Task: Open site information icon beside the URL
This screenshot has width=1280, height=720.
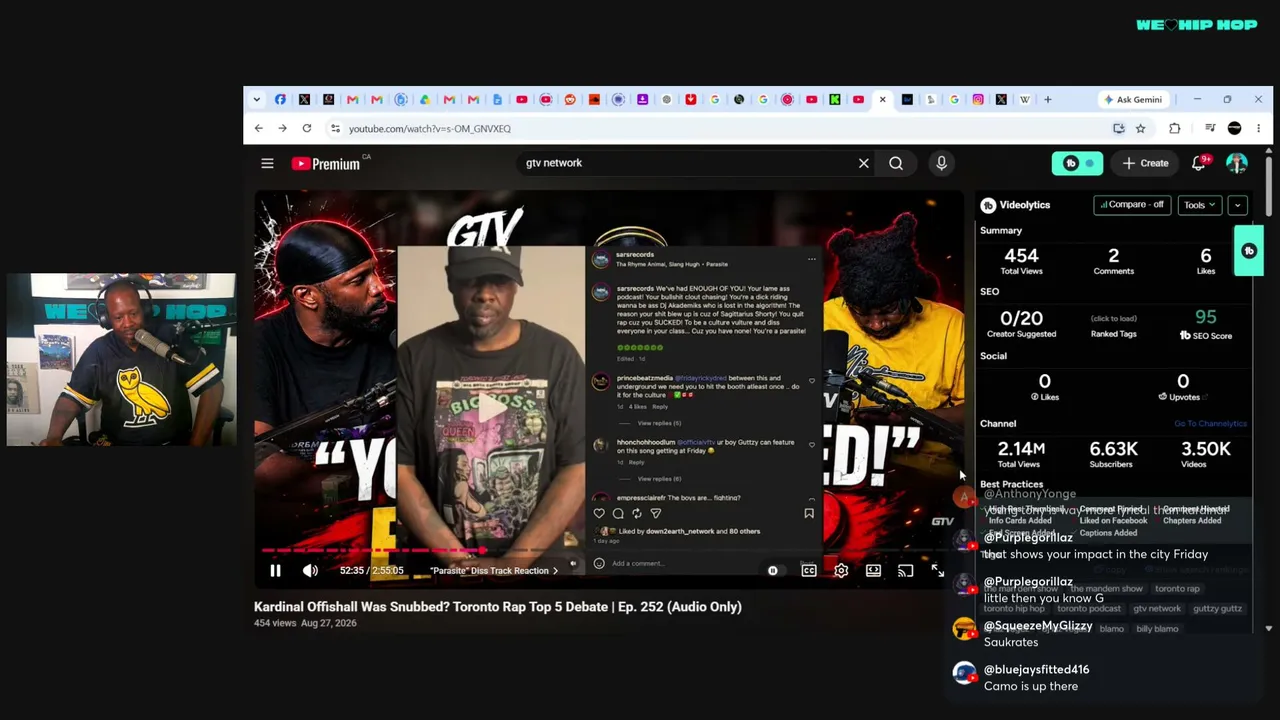Action: coord(336,128)
